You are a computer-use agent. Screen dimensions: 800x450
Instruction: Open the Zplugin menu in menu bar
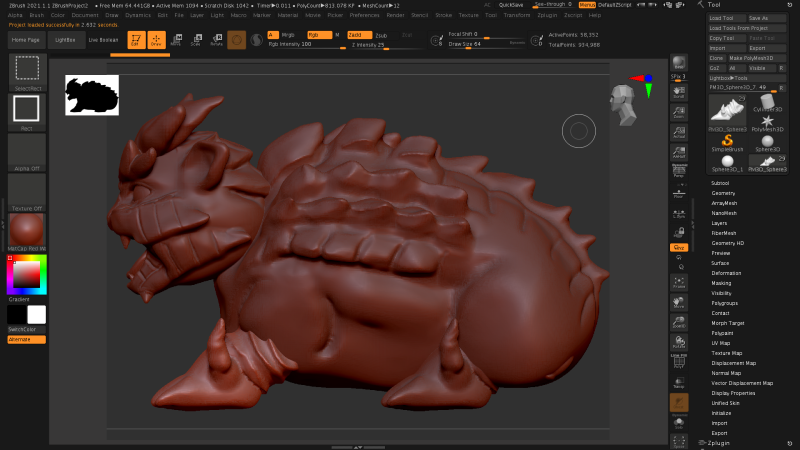click(x=547, y=16)
